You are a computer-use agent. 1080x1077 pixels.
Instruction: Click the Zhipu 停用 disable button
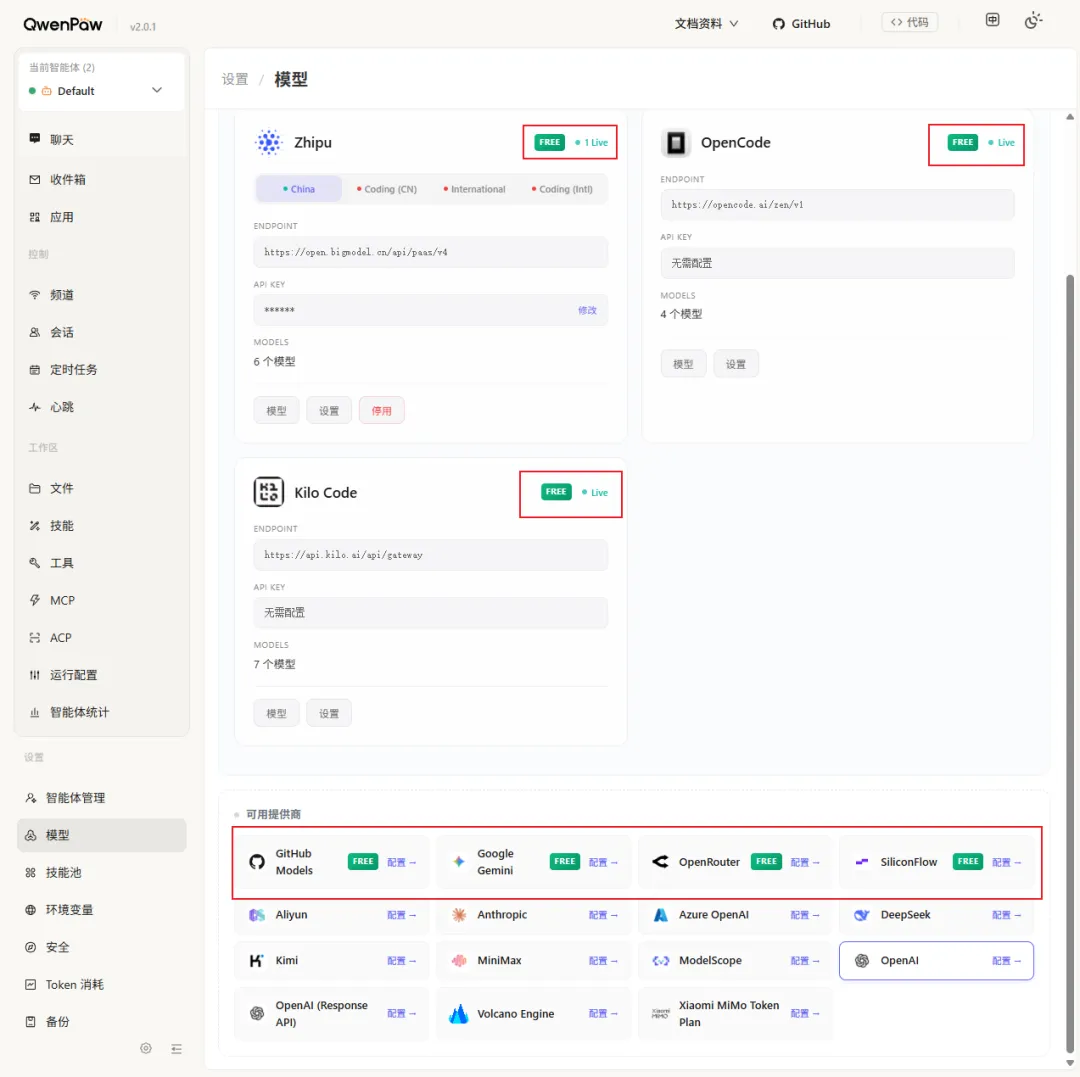point(382,410)
